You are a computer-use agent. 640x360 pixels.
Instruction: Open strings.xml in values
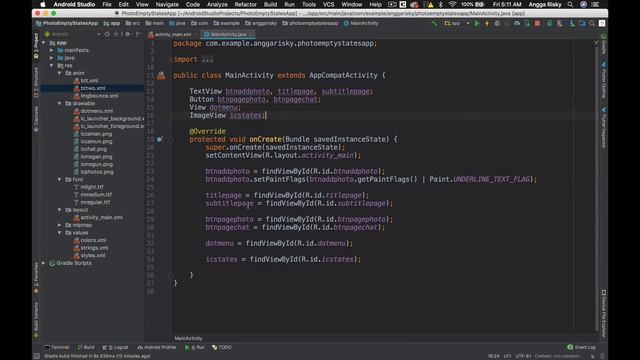click(x=94, y=248)
